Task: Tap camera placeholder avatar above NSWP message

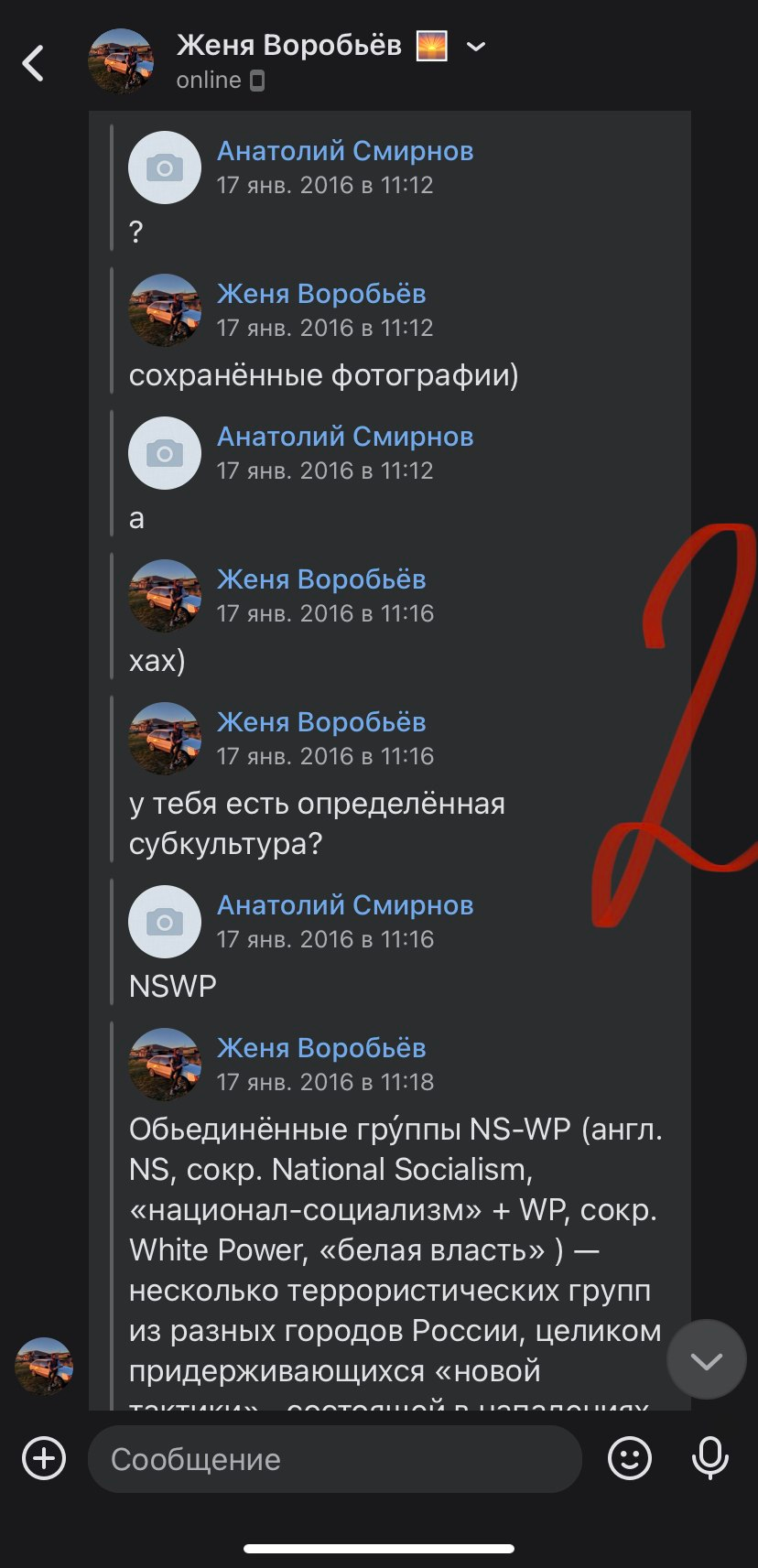Action: 165,922
